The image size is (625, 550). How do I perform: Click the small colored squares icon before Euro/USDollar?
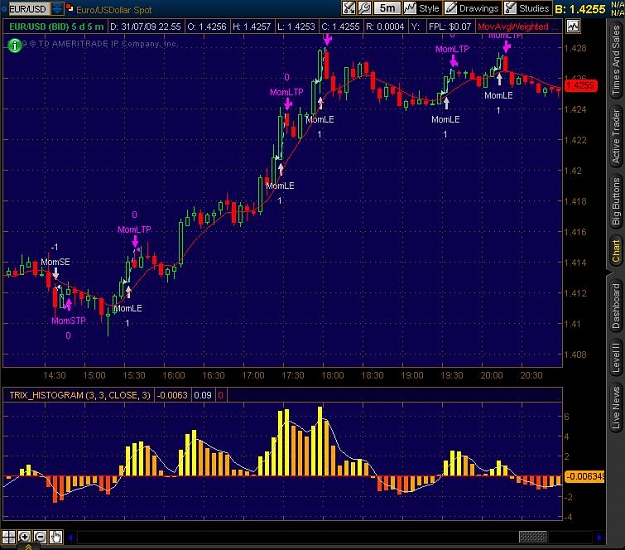click(70, 8)
